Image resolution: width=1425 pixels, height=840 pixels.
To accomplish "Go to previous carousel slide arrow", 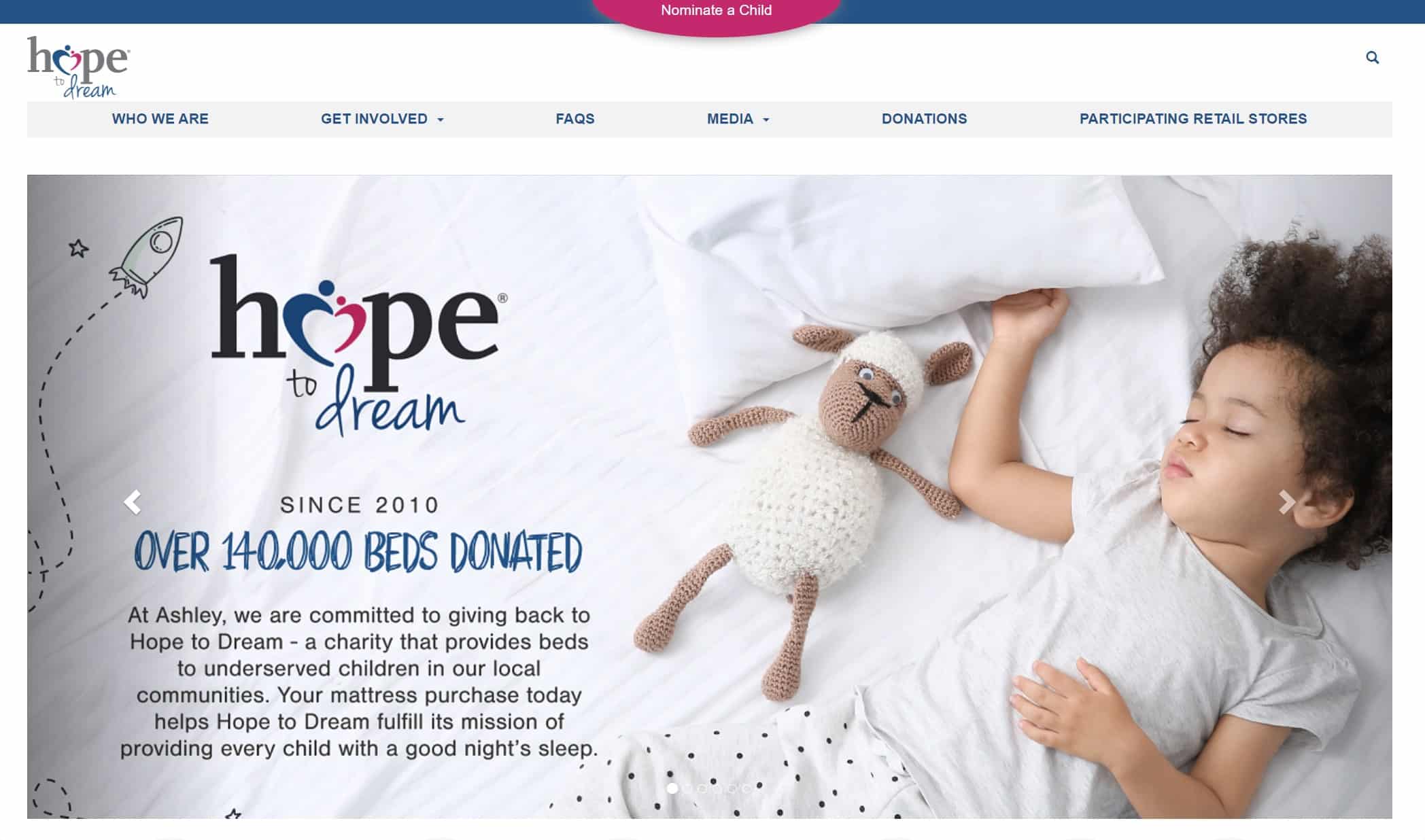I will click(132, 502).
